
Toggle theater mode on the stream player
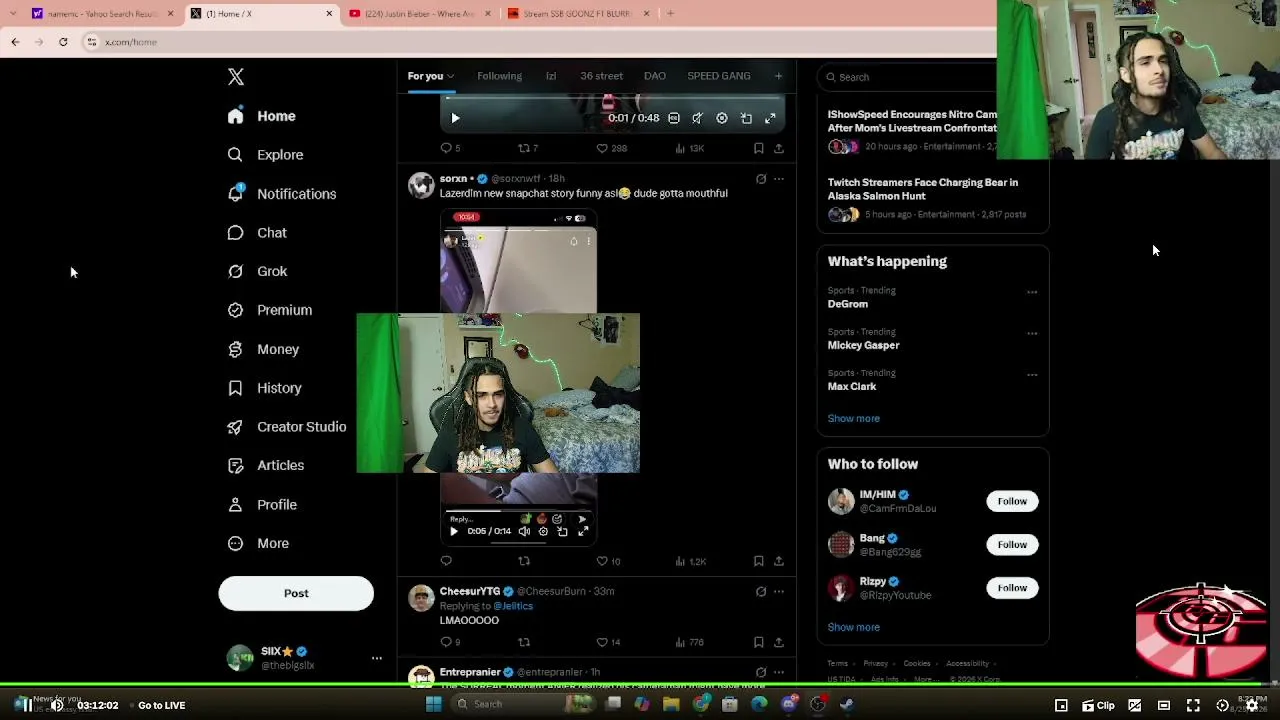coord(1164,705)
